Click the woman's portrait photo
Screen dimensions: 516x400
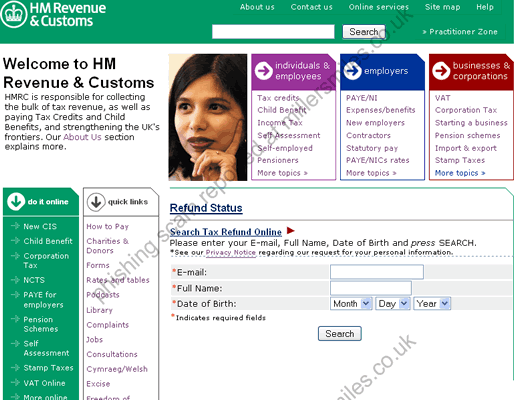pos(208,117)
